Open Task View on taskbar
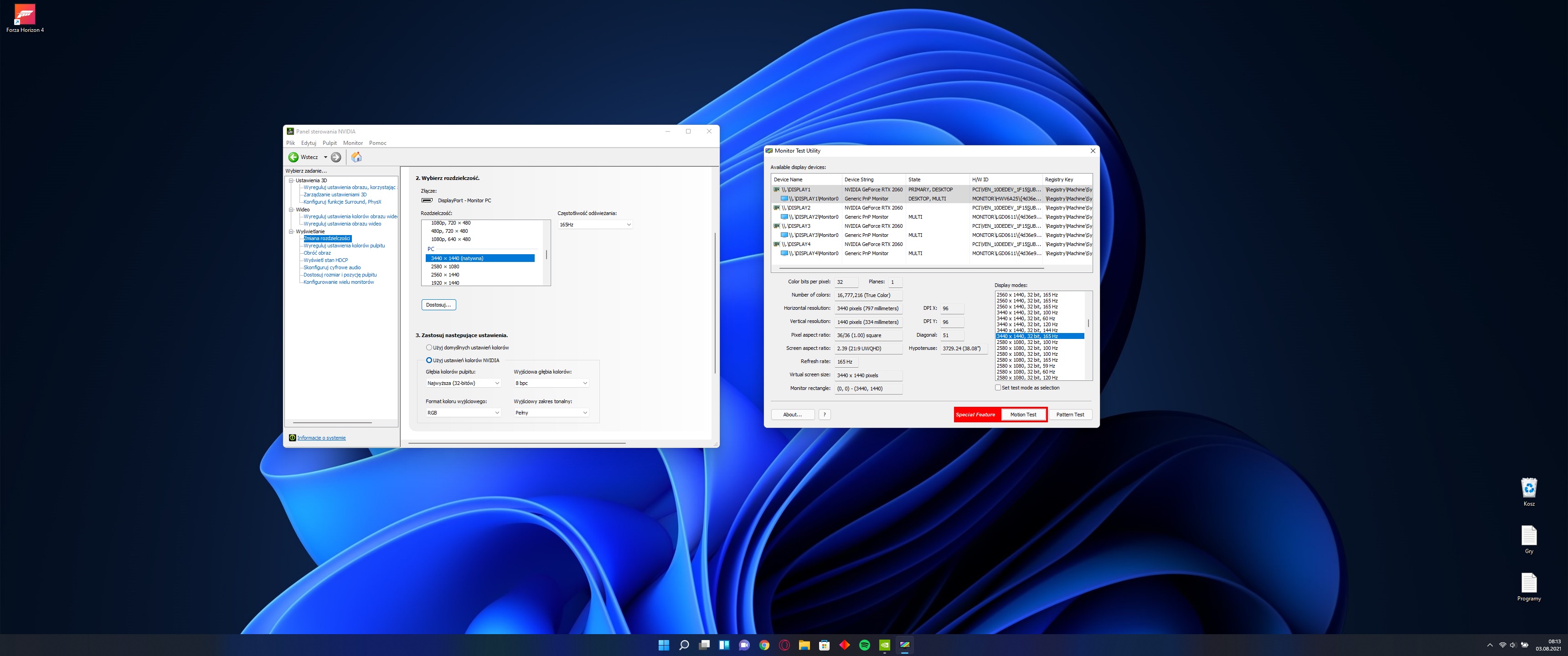The height and width of the screenshot is (656, 1568). (x=704, y=645)
